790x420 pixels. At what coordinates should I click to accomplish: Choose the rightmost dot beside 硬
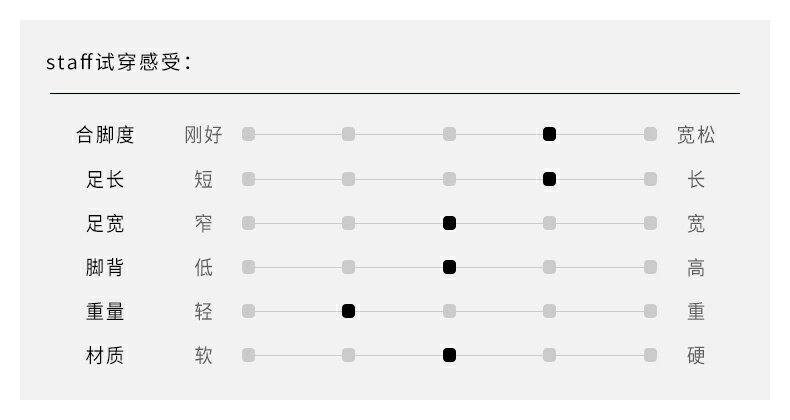650,355
